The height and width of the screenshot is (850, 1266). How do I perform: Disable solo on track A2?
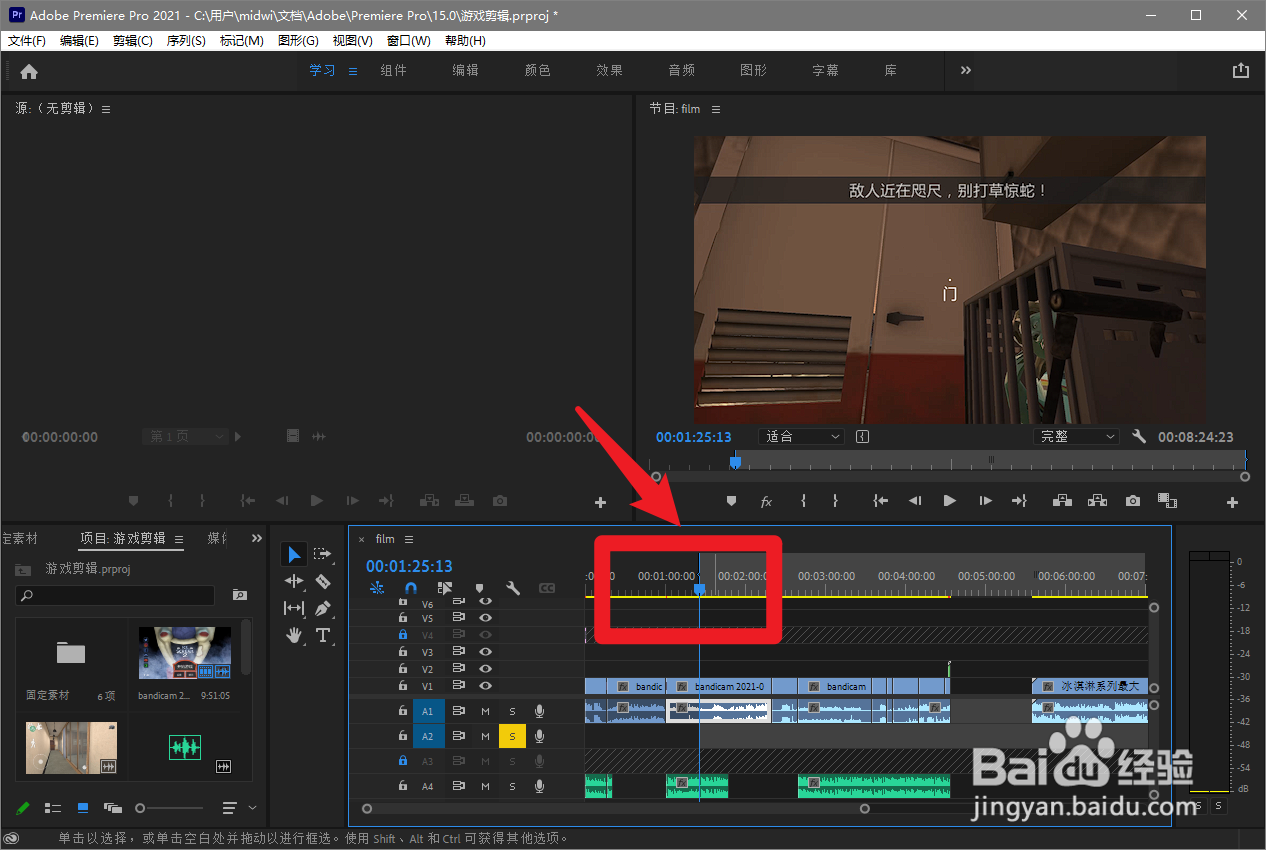(x=512, y=737)
